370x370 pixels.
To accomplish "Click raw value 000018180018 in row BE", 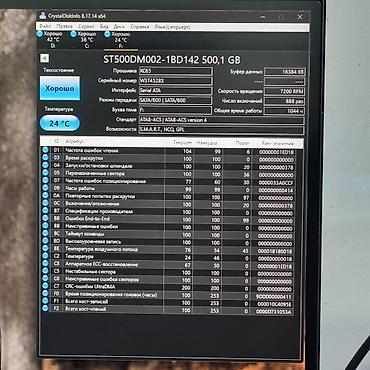I will coord(275,251).
